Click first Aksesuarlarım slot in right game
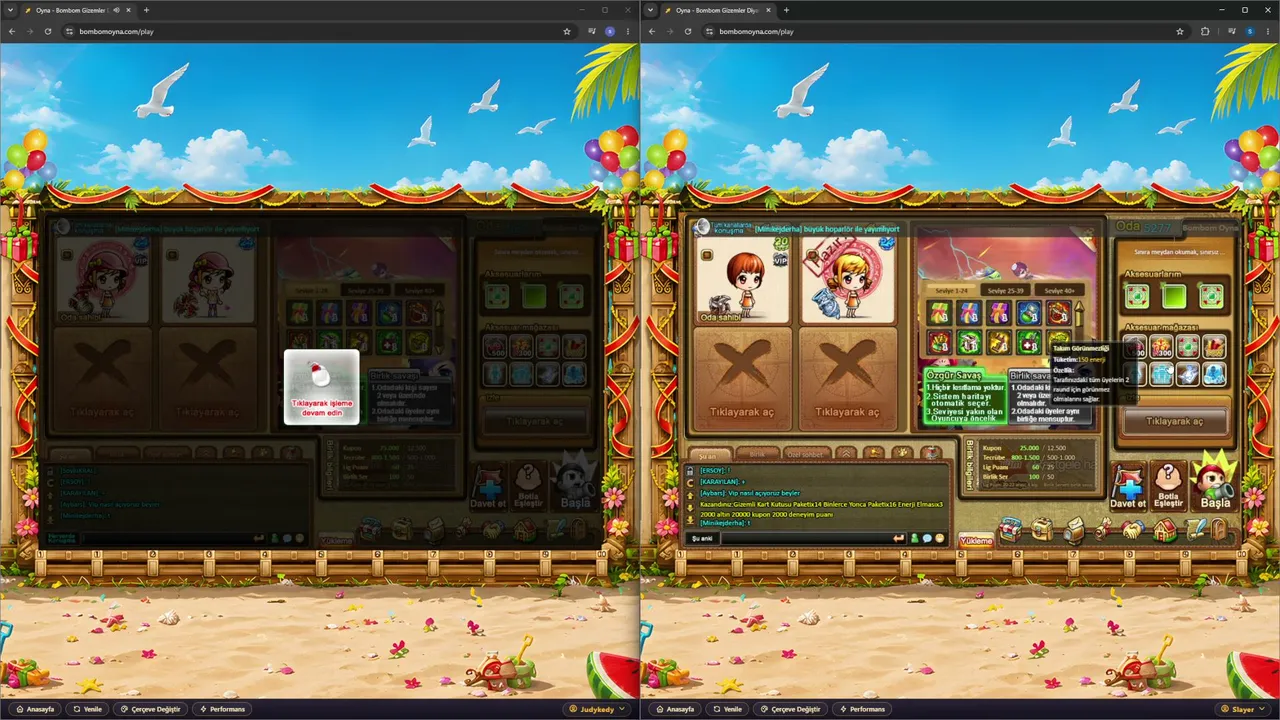 point(1136,296)
